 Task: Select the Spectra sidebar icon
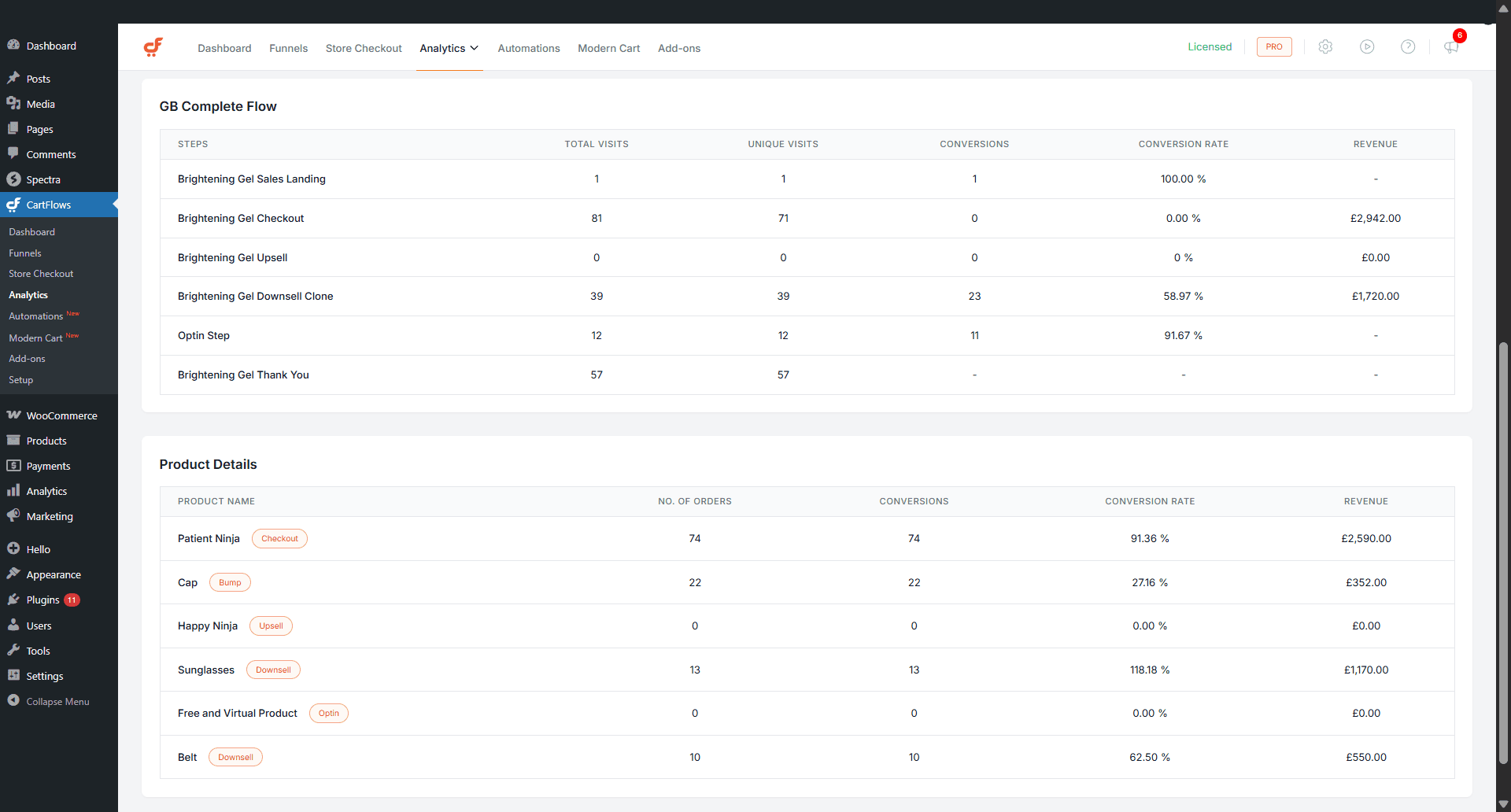click(13, 179)
